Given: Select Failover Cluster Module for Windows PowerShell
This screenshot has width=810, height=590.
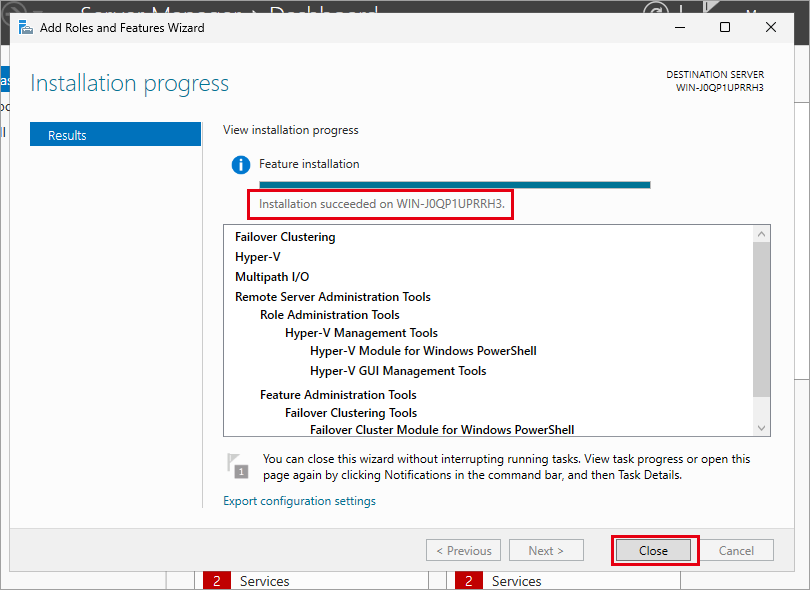Looking at the screenshot, I should click(x=442, y=430).
